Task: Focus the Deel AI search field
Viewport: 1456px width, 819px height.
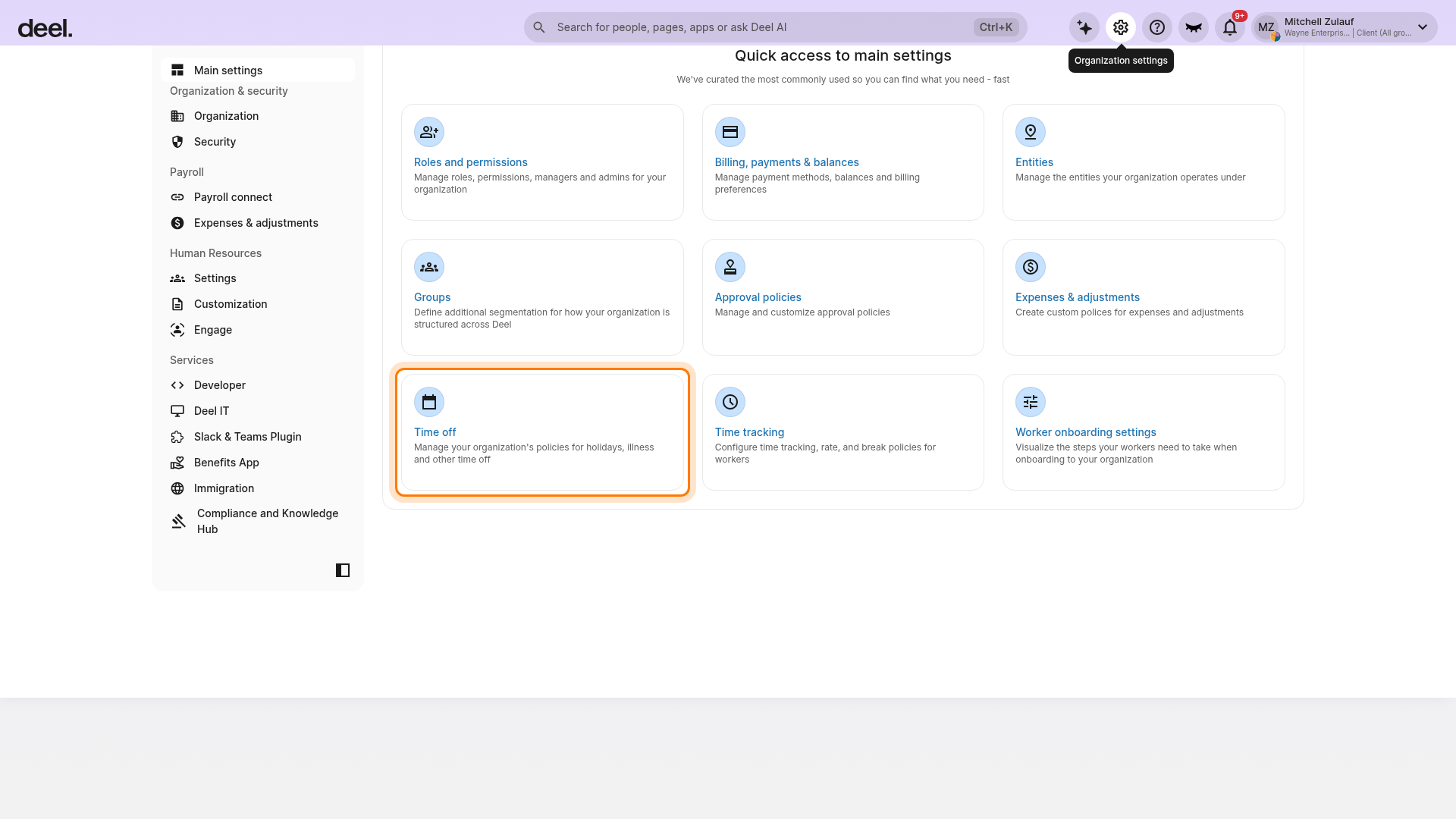Action: pos(775,27)
